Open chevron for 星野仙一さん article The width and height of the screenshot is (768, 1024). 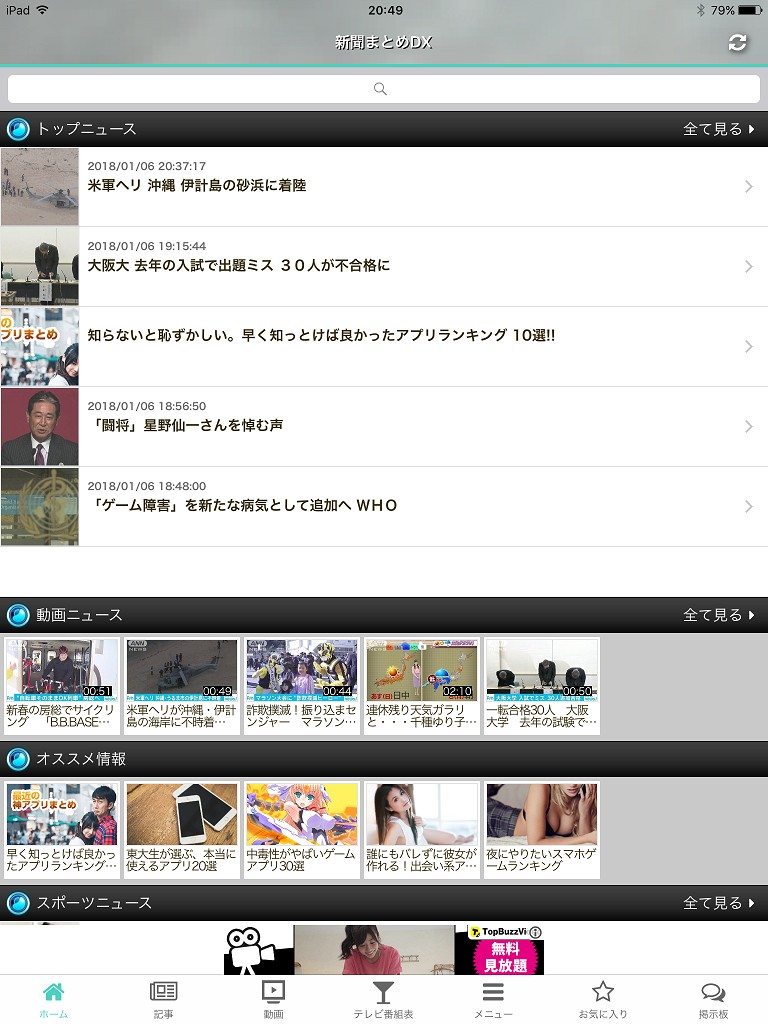(x=748, y=427)
